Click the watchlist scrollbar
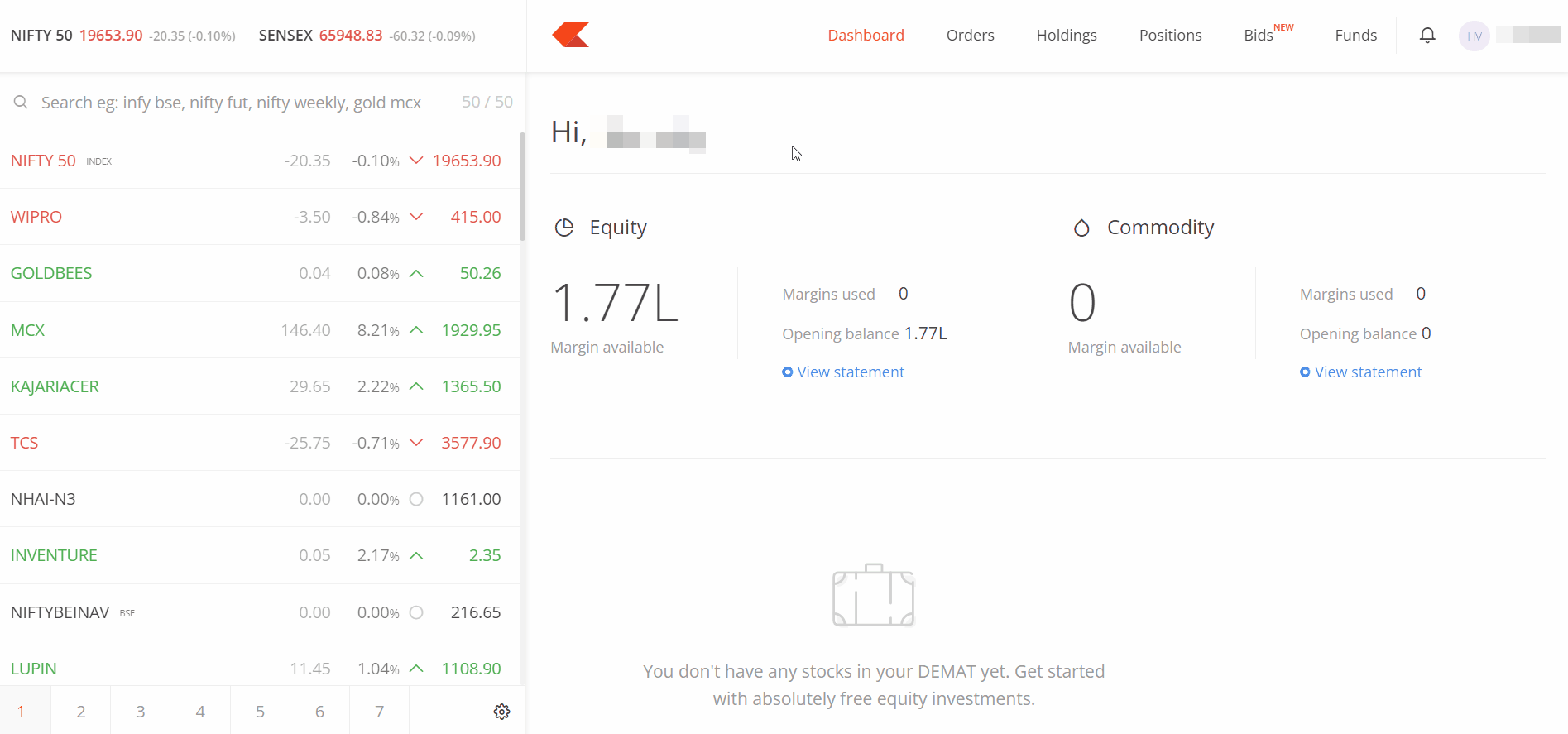Viewport: 1568px width, 734px height. (x=522, y=187)
